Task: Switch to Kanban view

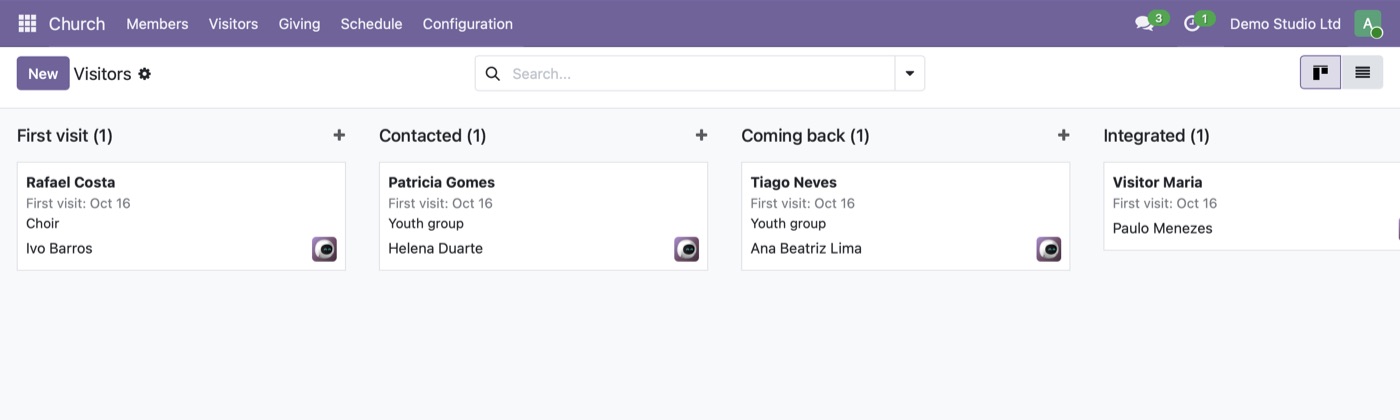Action: [1320, 73]
